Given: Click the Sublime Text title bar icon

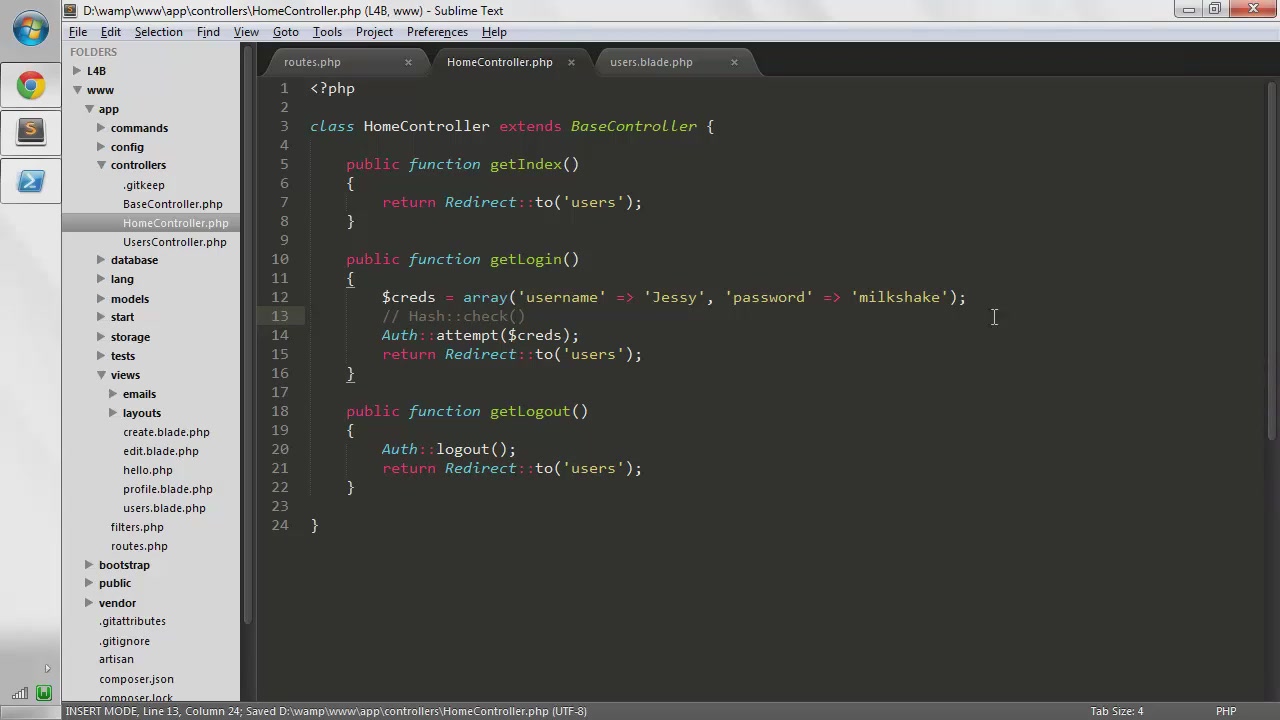Looking at the screenshot, I should [71, 11].
